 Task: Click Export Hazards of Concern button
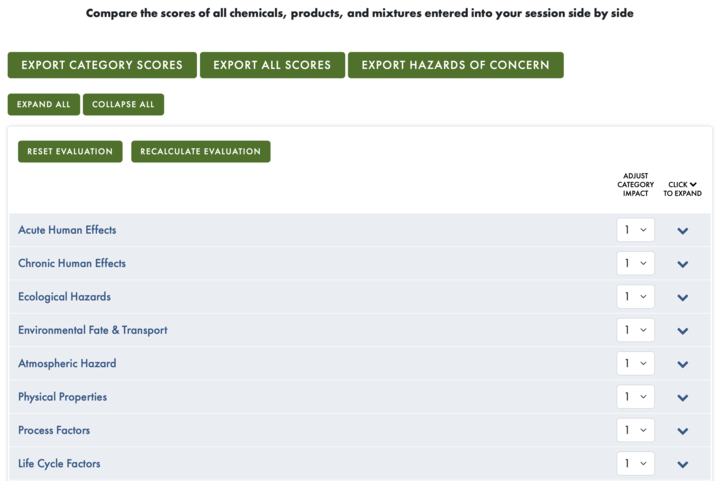pos(456,65)
